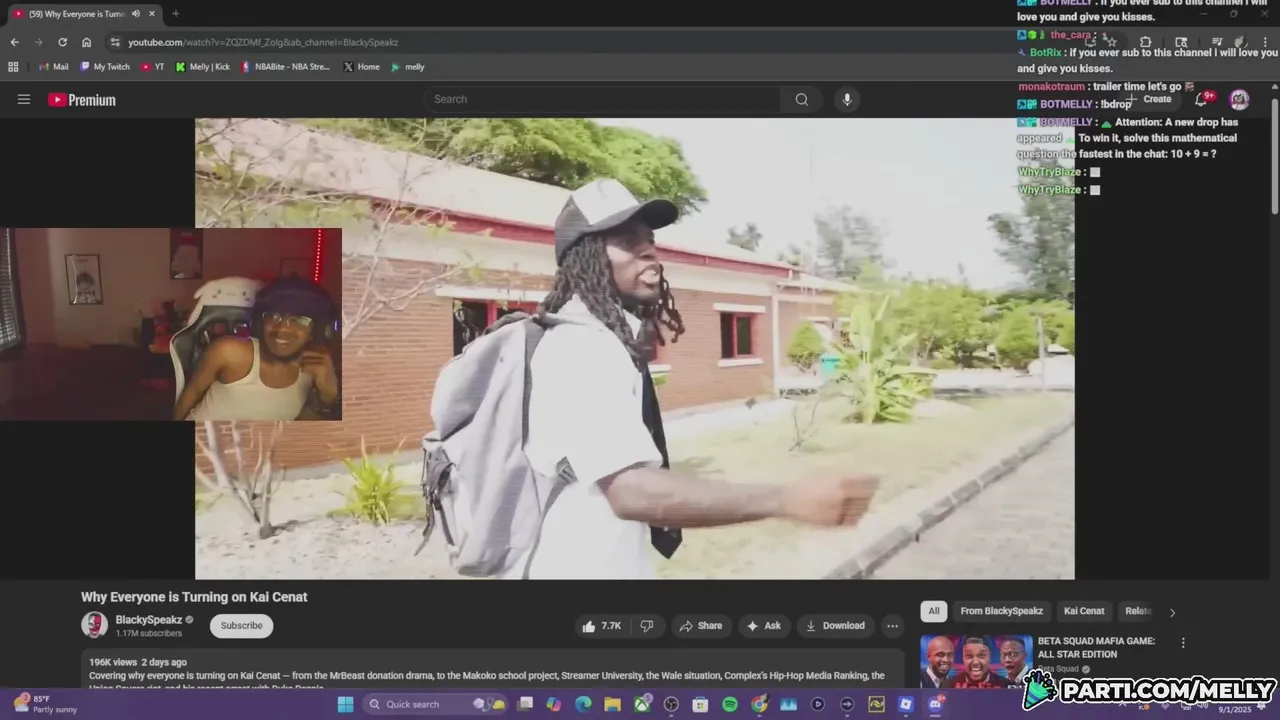
Task: Open the YT bookmark
Action: [x=153, y=67]
